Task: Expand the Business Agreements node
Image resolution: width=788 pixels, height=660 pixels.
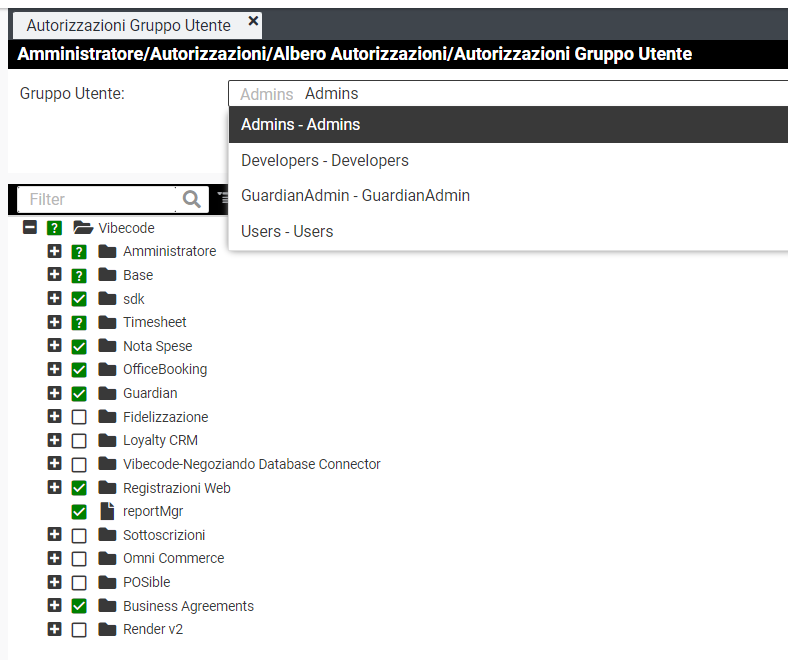Action: 55,606
